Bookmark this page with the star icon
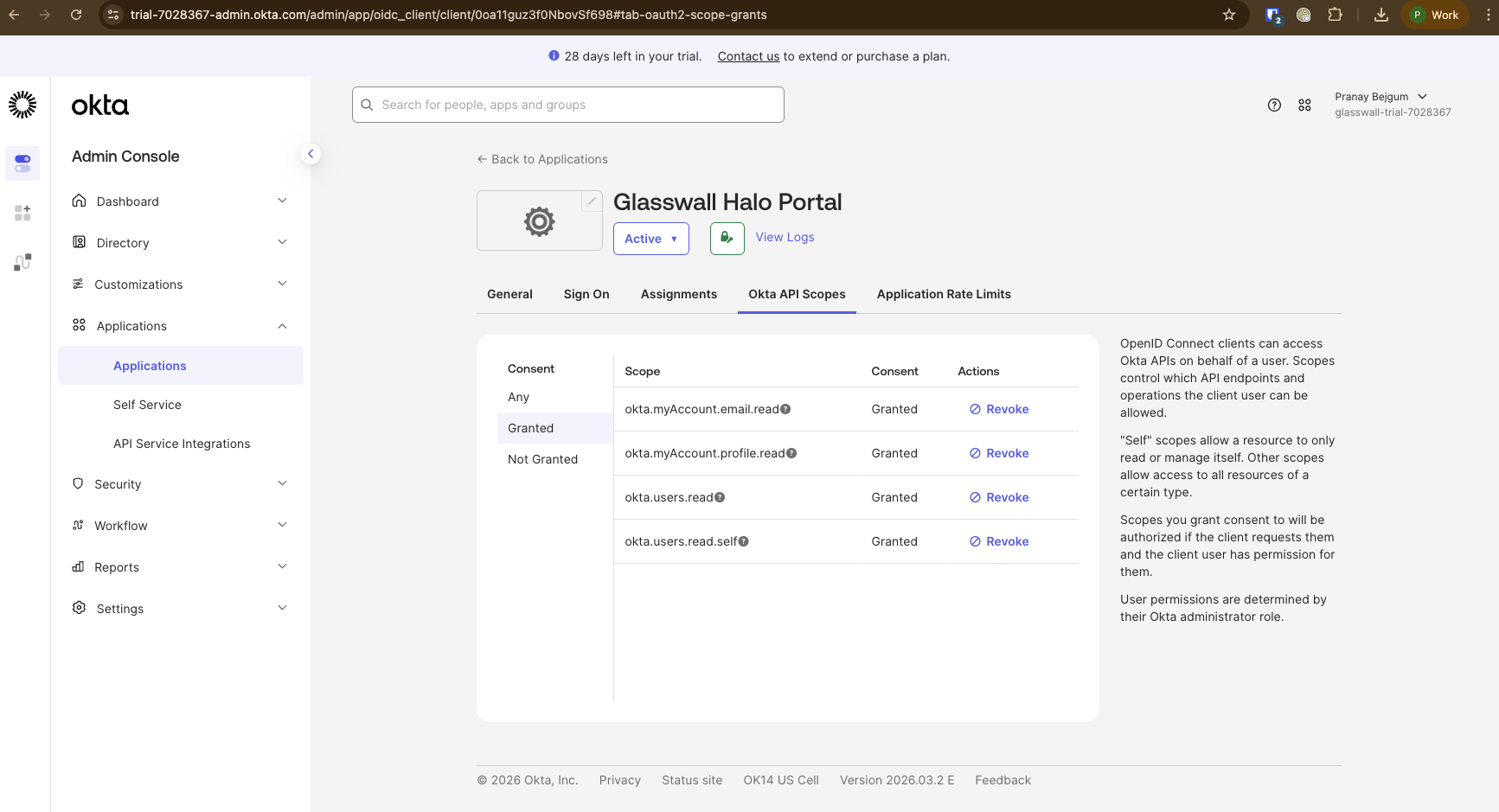Screen dimensions: 1499x812 pos(1229,15)
